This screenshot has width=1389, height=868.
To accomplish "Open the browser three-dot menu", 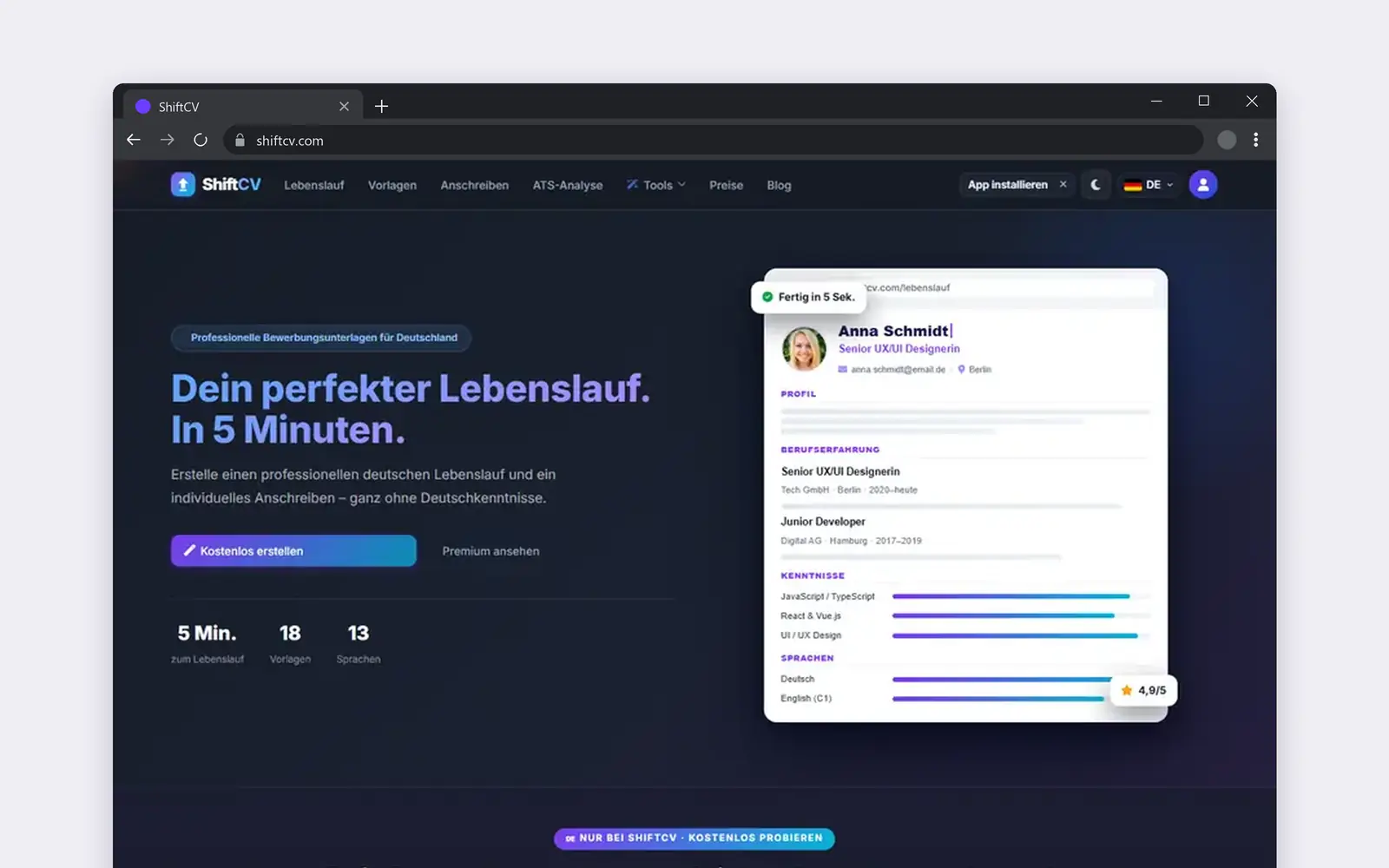I will 1255,140.
